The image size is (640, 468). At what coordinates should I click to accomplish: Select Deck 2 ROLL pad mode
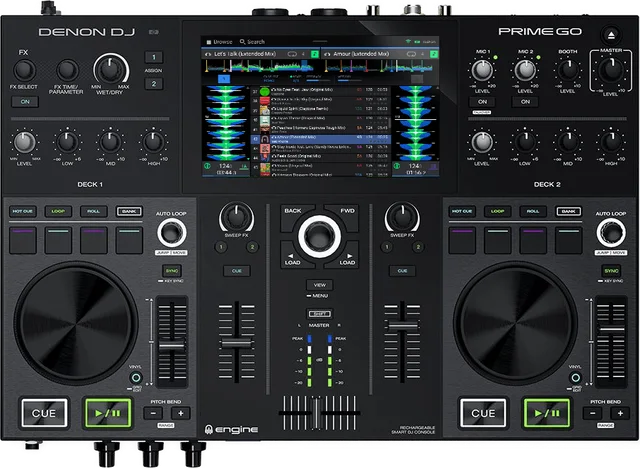(533, 211)
